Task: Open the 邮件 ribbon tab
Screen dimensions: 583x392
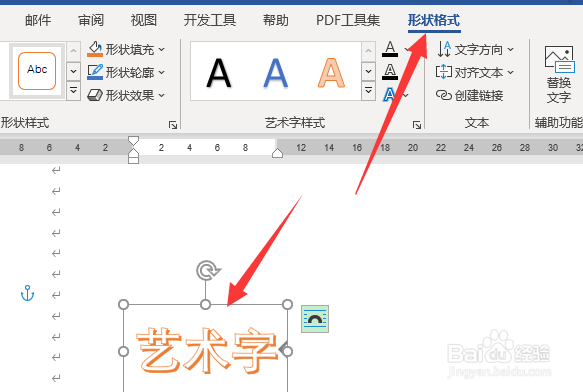Action: [x=38, y=20]
